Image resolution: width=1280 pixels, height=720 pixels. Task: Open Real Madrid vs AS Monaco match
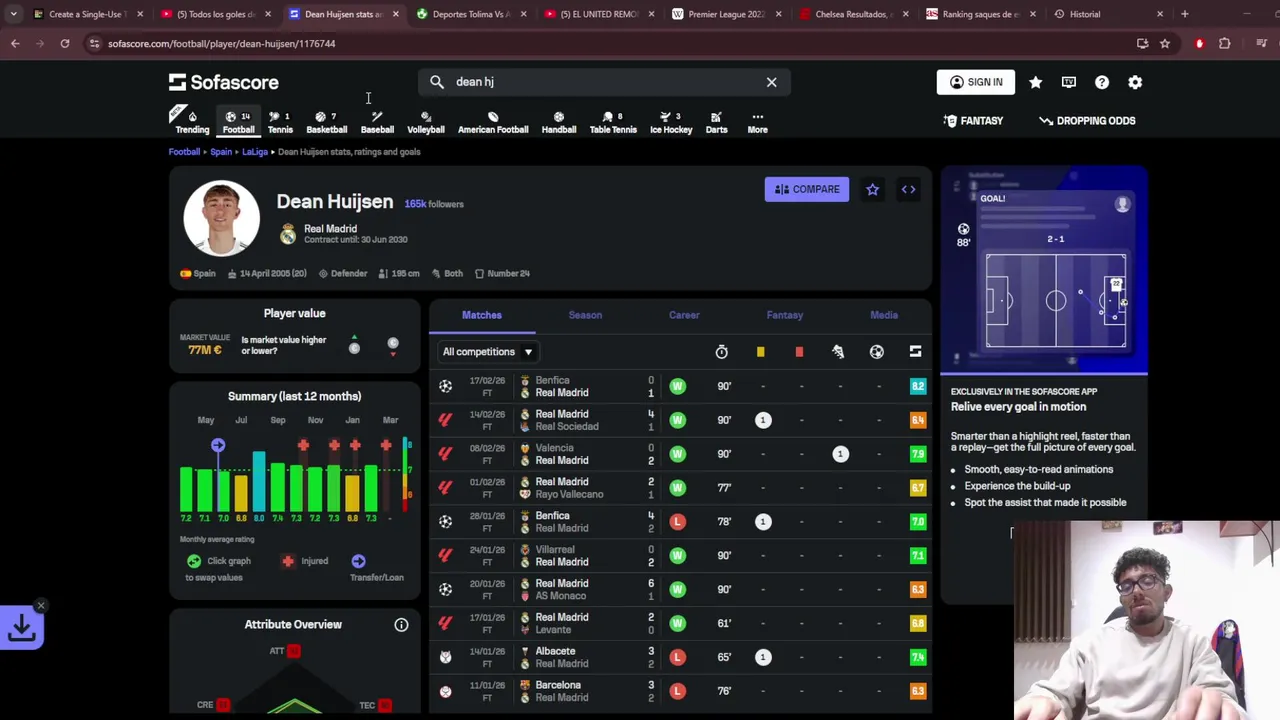(681, 589)
